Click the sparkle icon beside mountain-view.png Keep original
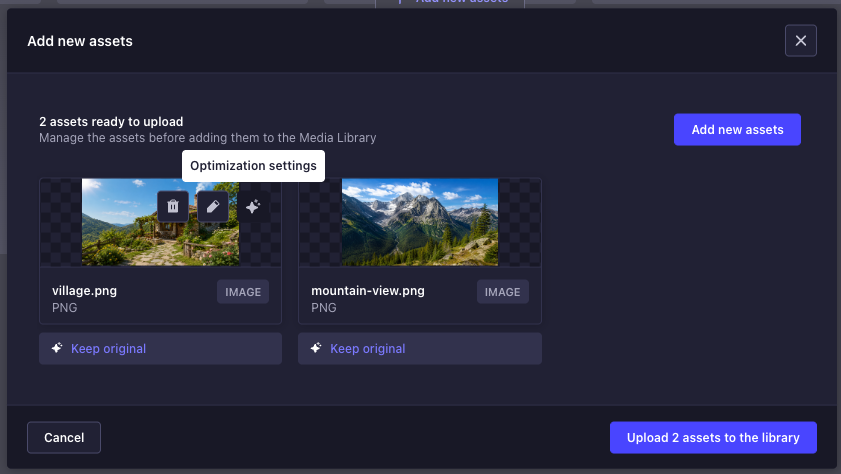Viewport: 841px width, 474px height. tap(316, 348)
